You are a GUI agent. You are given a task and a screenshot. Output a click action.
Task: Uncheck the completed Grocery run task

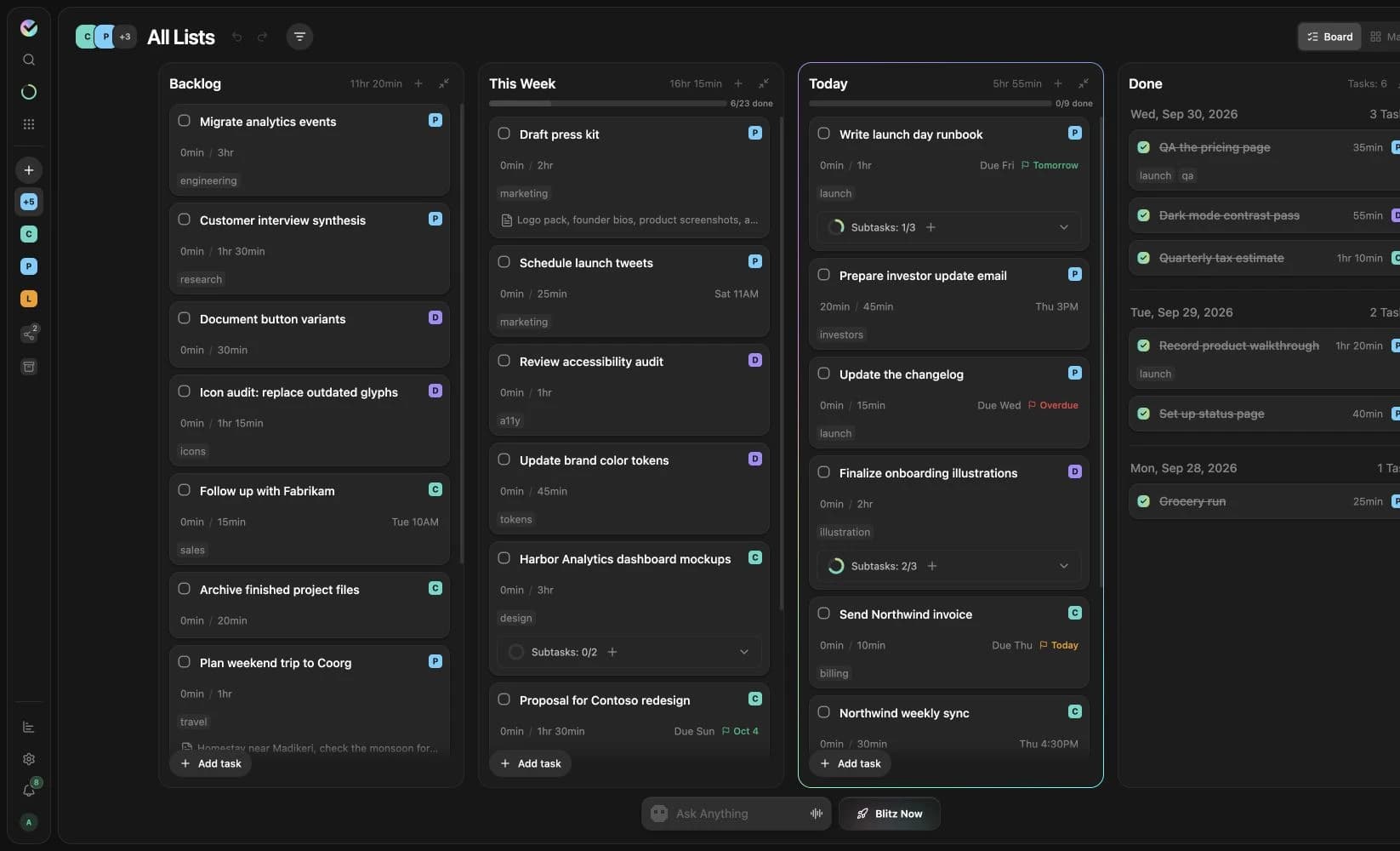[x=1143, y=501]
